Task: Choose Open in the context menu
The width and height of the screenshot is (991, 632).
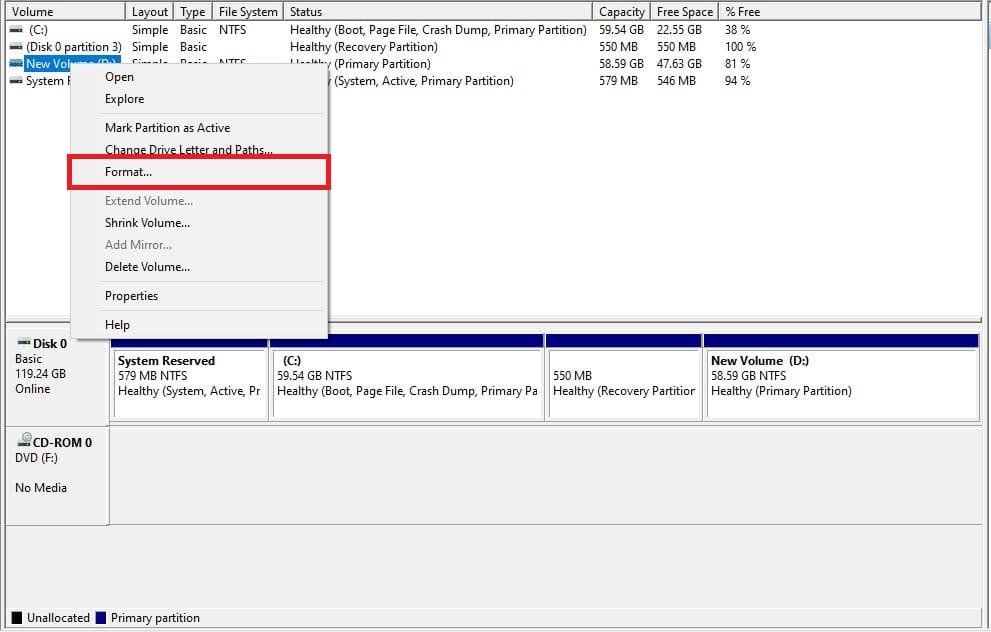Action: (119, 77)
